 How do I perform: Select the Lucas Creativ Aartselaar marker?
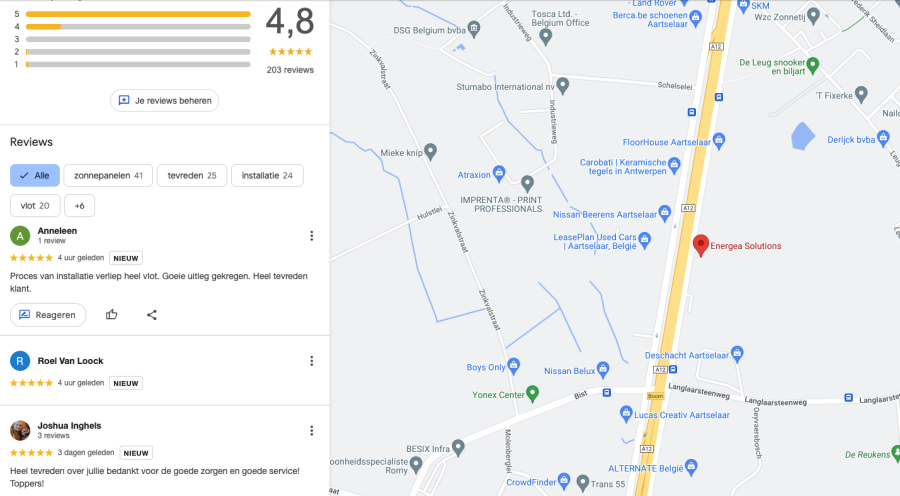[x=626, y=414]
